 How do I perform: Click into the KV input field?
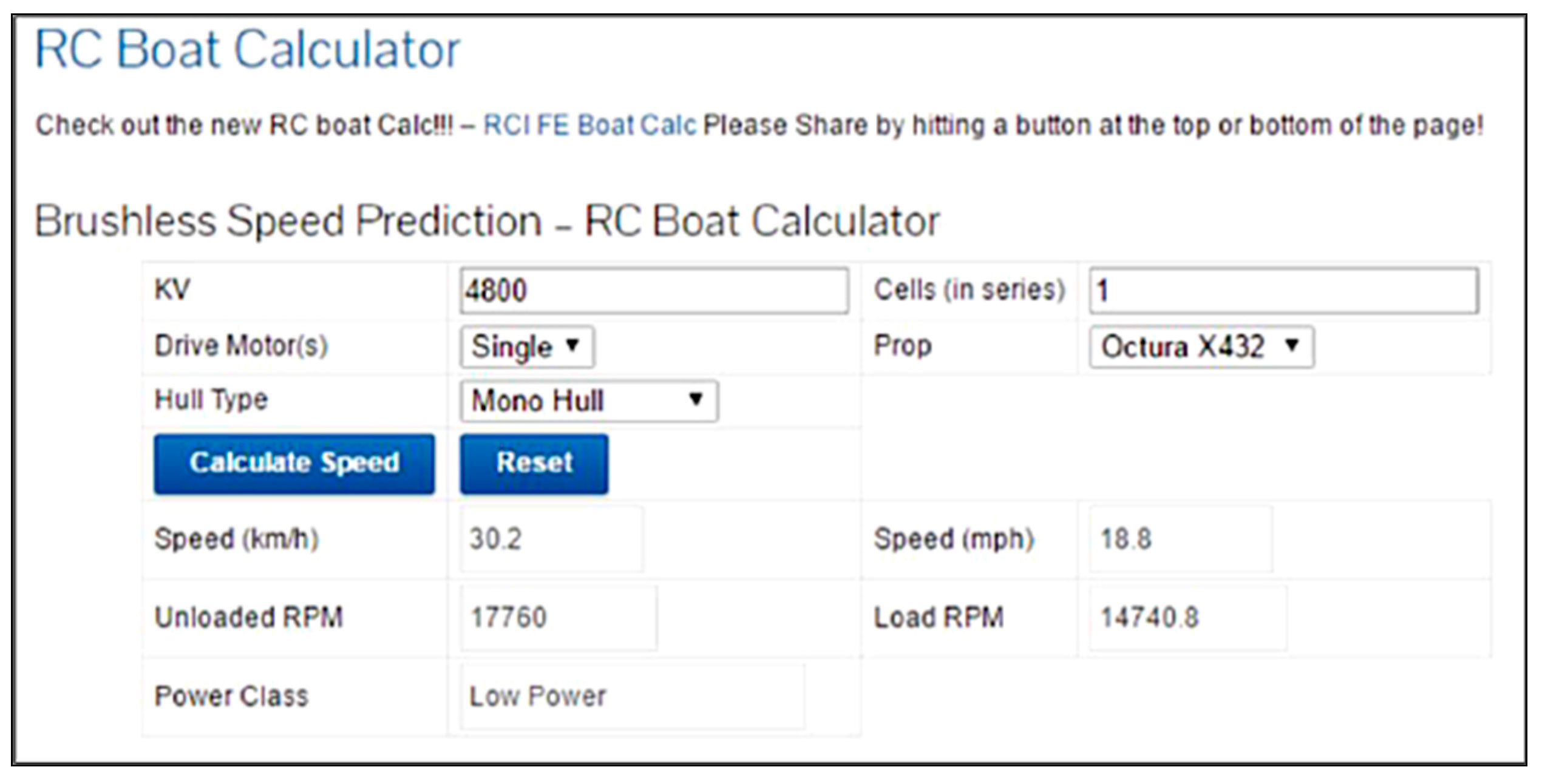point(653,291)
